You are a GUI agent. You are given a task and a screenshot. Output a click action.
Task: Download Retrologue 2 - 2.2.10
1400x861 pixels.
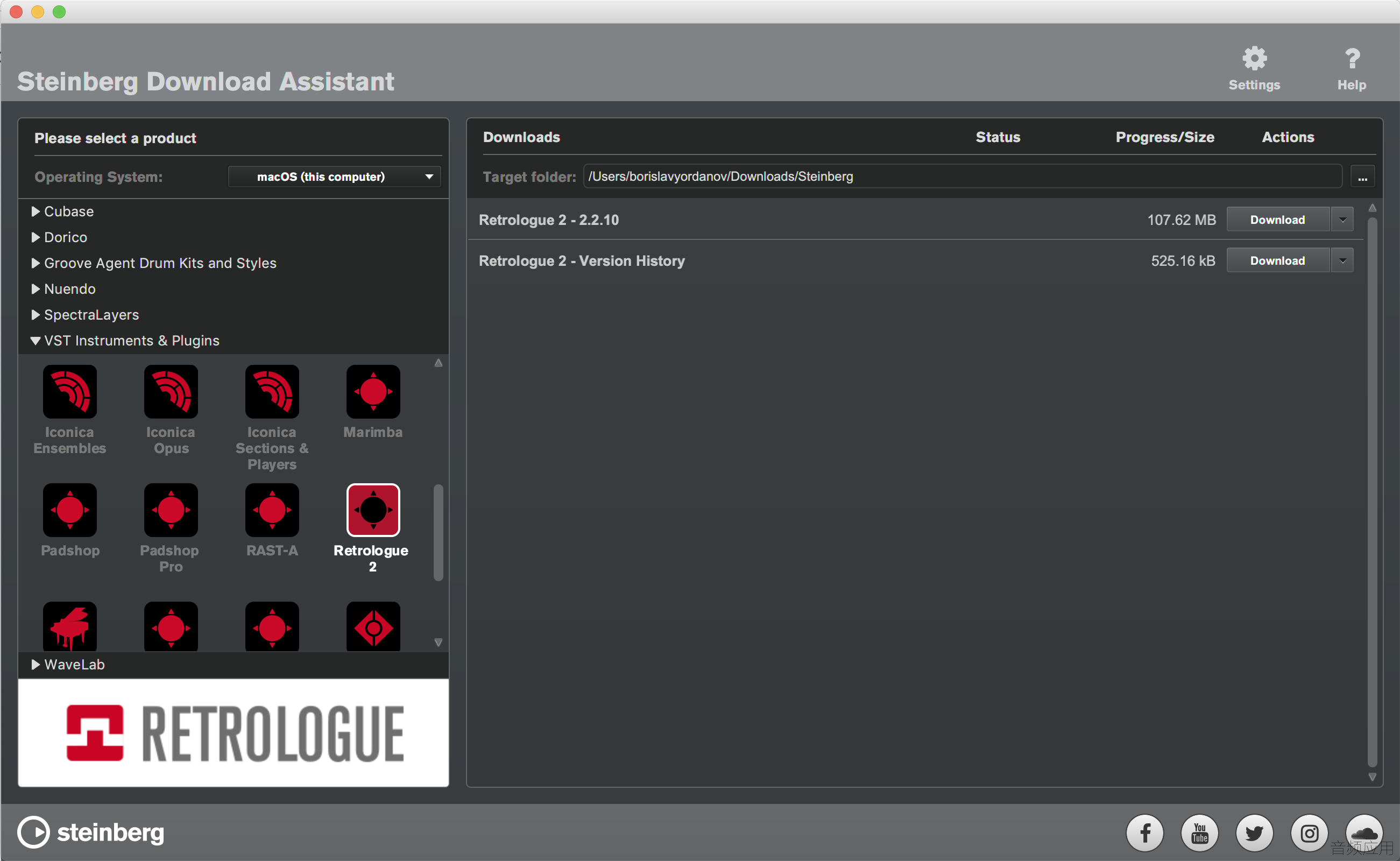[1277, 220]
